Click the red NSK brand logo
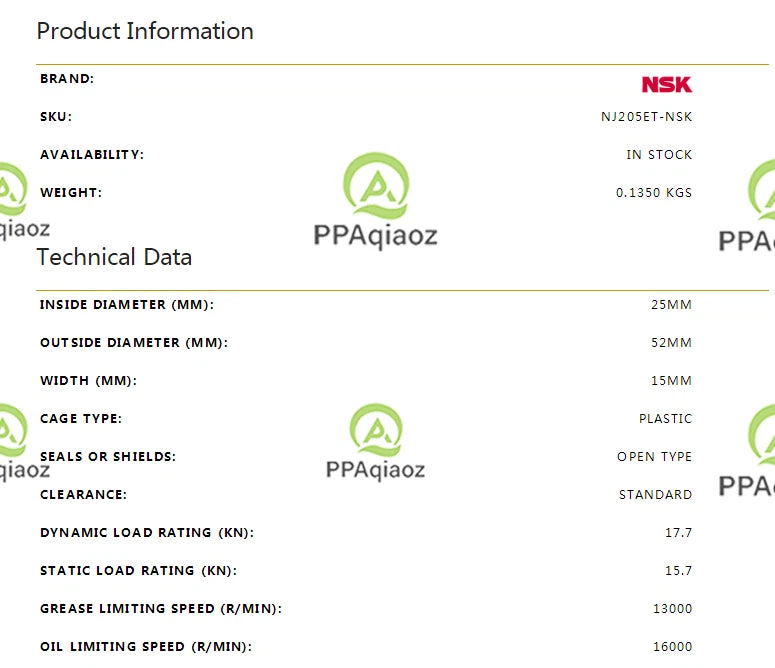 (667, 84)
